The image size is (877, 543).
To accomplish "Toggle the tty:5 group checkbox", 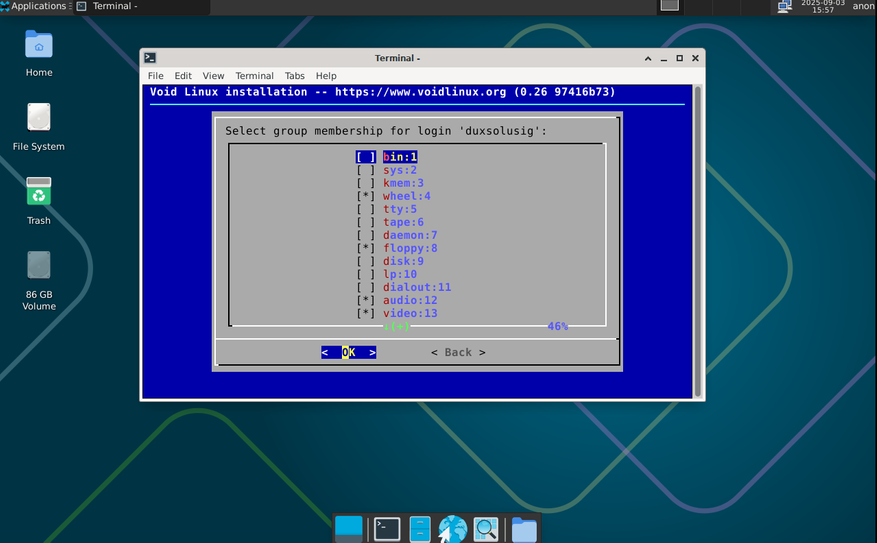I will click(x=366, y=209).
